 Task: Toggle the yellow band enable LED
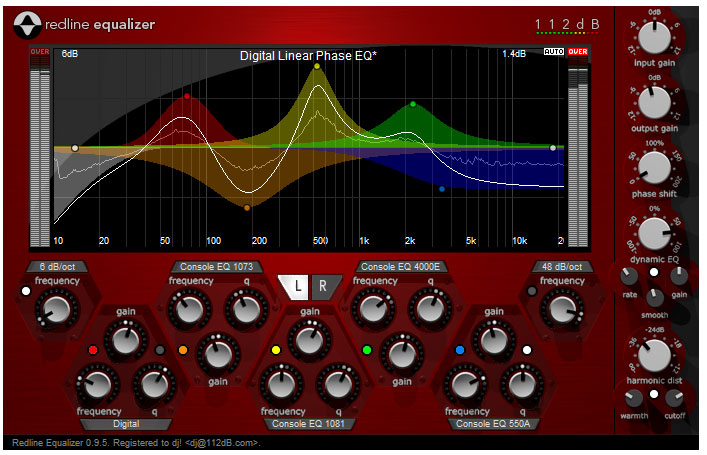[276, 350]
